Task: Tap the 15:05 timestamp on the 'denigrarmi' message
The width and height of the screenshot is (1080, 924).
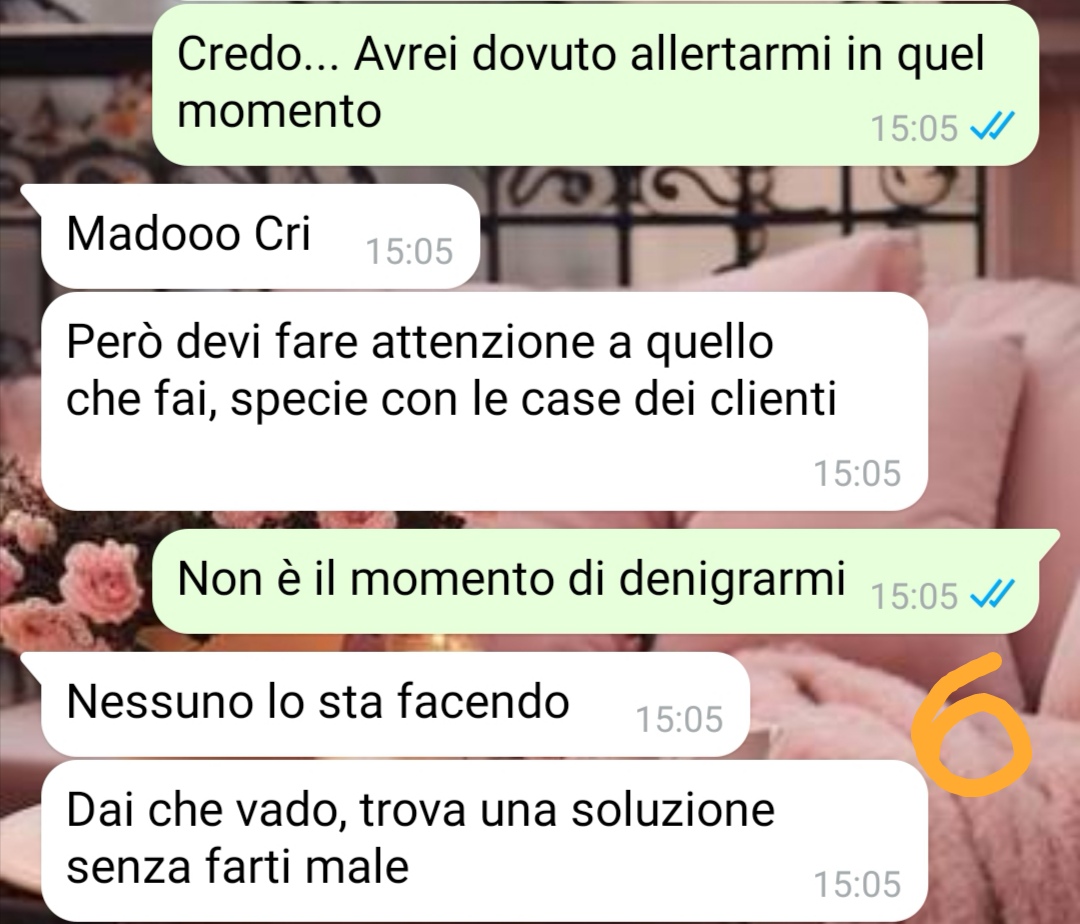Action: click(915, 596)
